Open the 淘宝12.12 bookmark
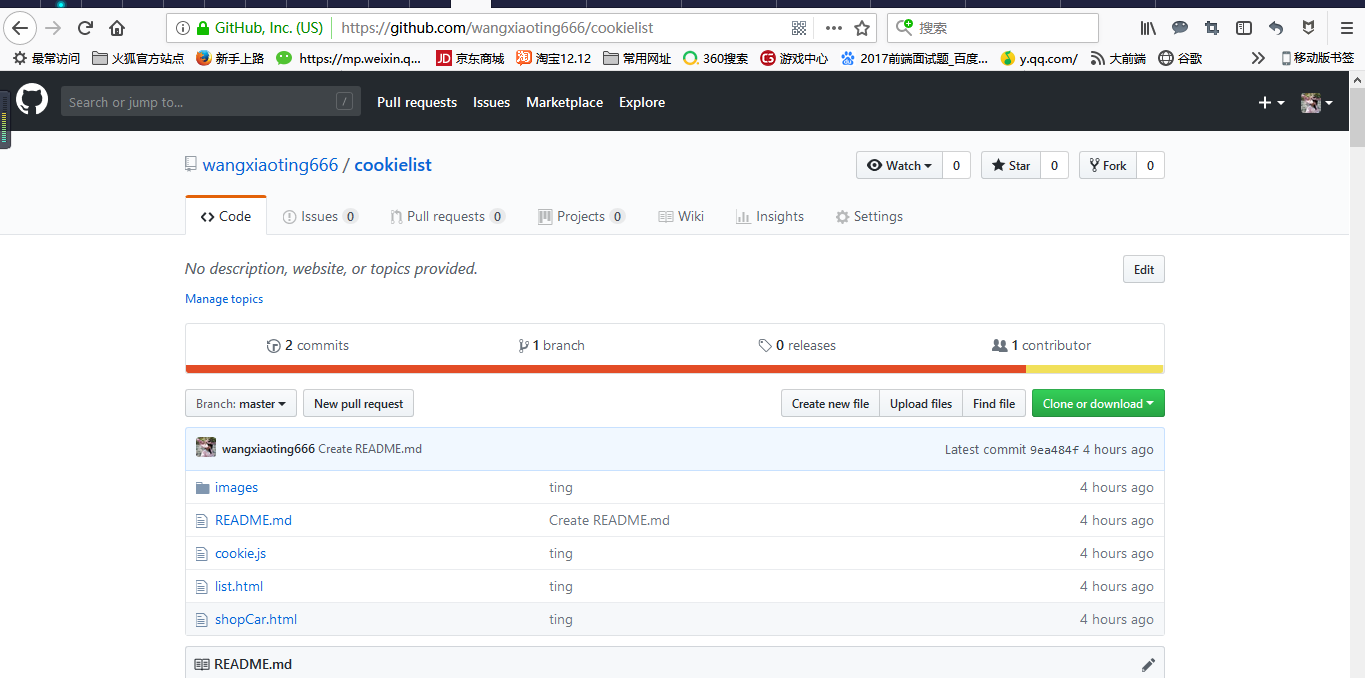1365x678 pixels. [x=554, y=58]
